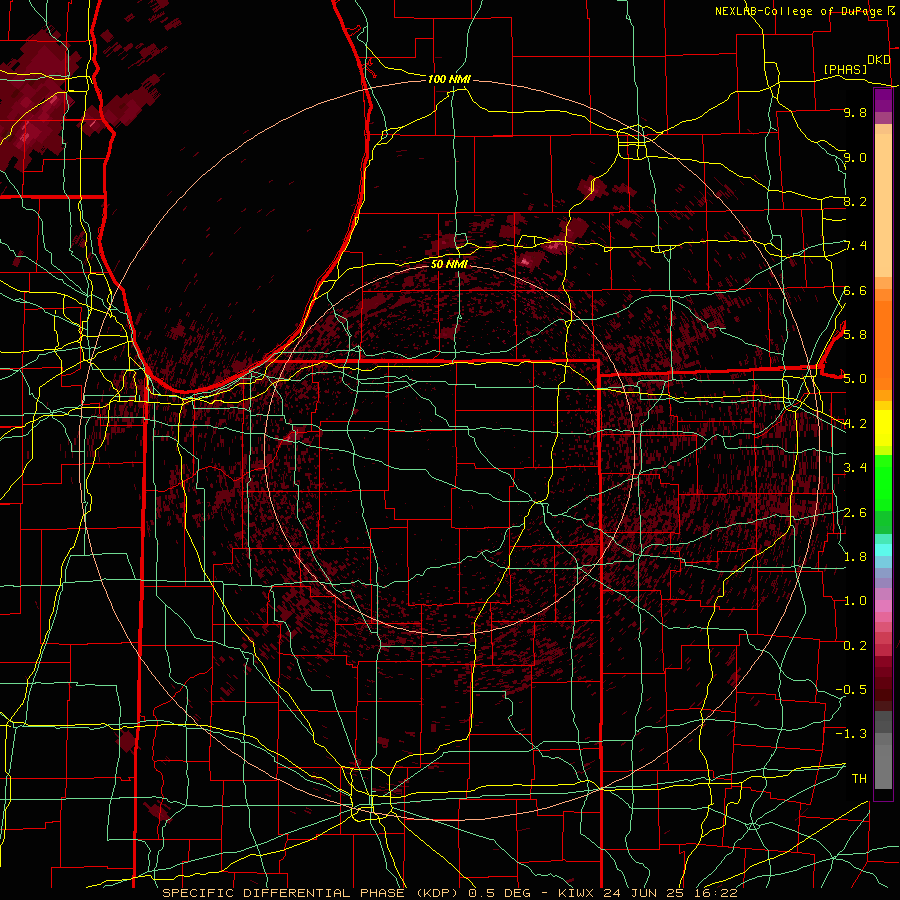This screenshot has height=900, width=900.
Task: Click the 'TH' threshold label
Action: (859, 778)
